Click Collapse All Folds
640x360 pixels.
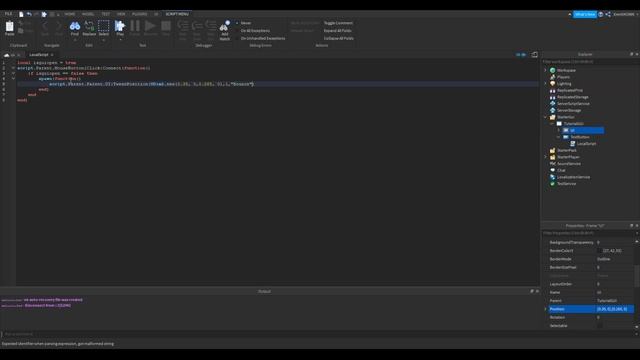[x=338, y=38]
